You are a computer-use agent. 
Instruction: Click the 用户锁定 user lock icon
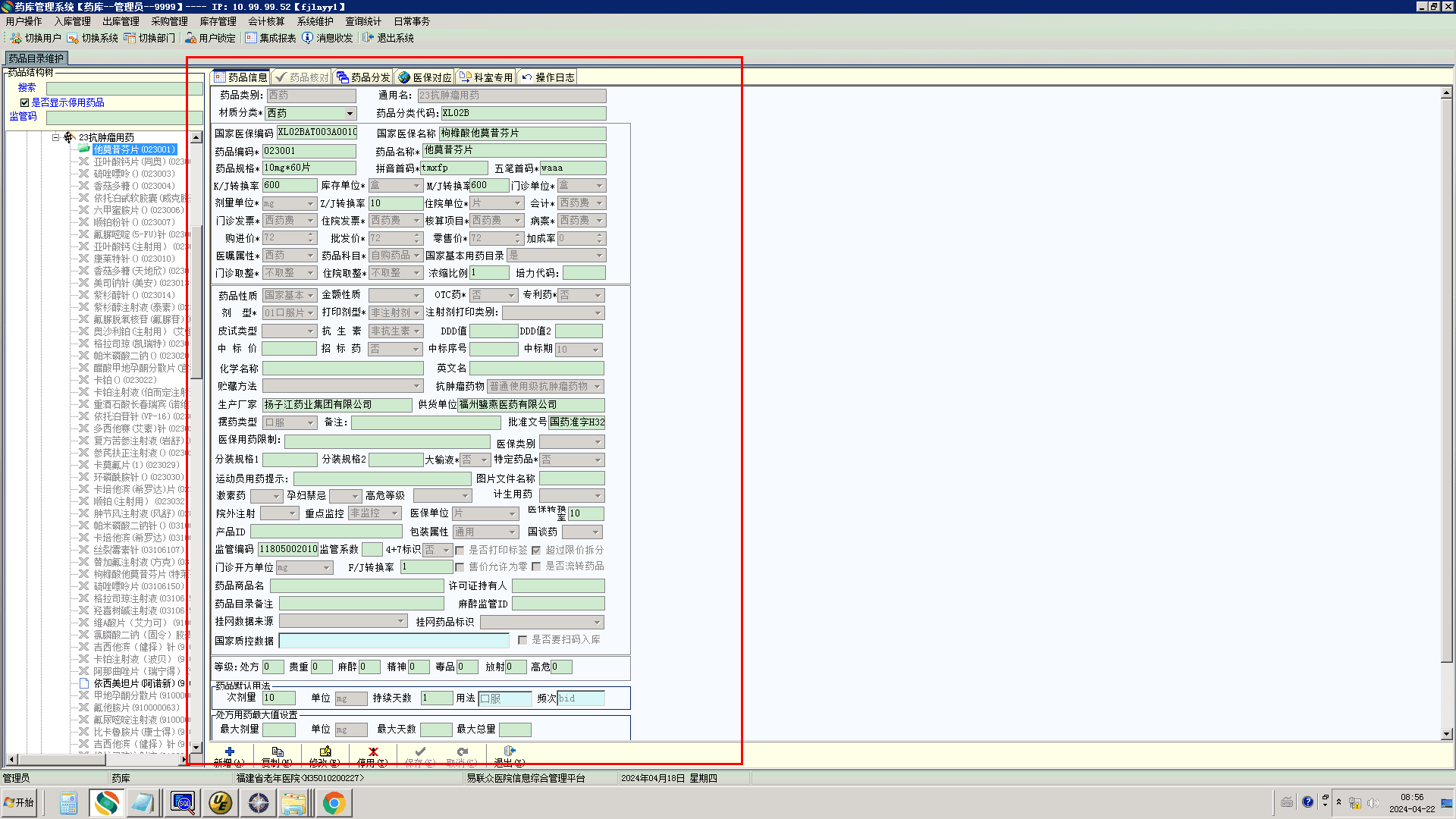(190, 38)
